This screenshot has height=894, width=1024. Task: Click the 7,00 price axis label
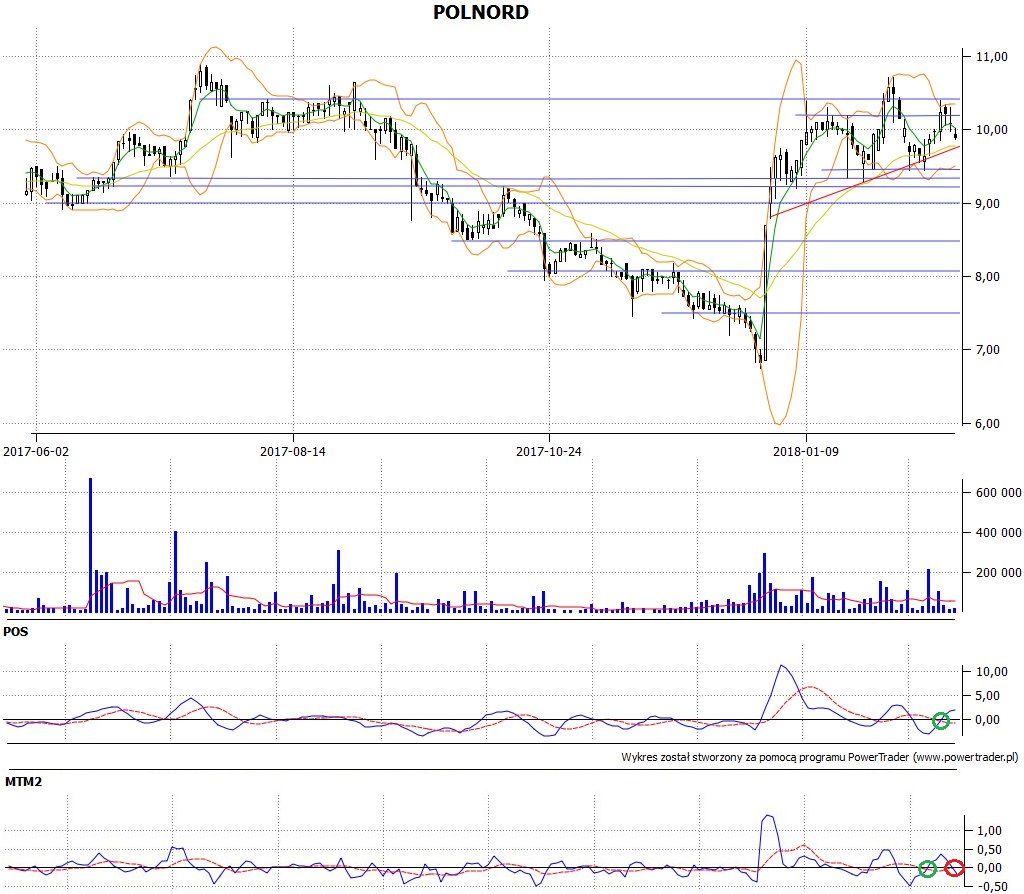click(x=987, y=350)
